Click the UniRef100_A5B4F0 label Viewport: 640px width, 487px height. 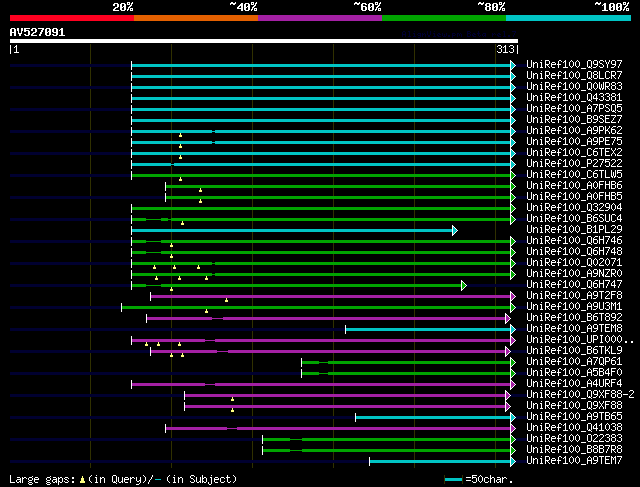click(574, 373)
